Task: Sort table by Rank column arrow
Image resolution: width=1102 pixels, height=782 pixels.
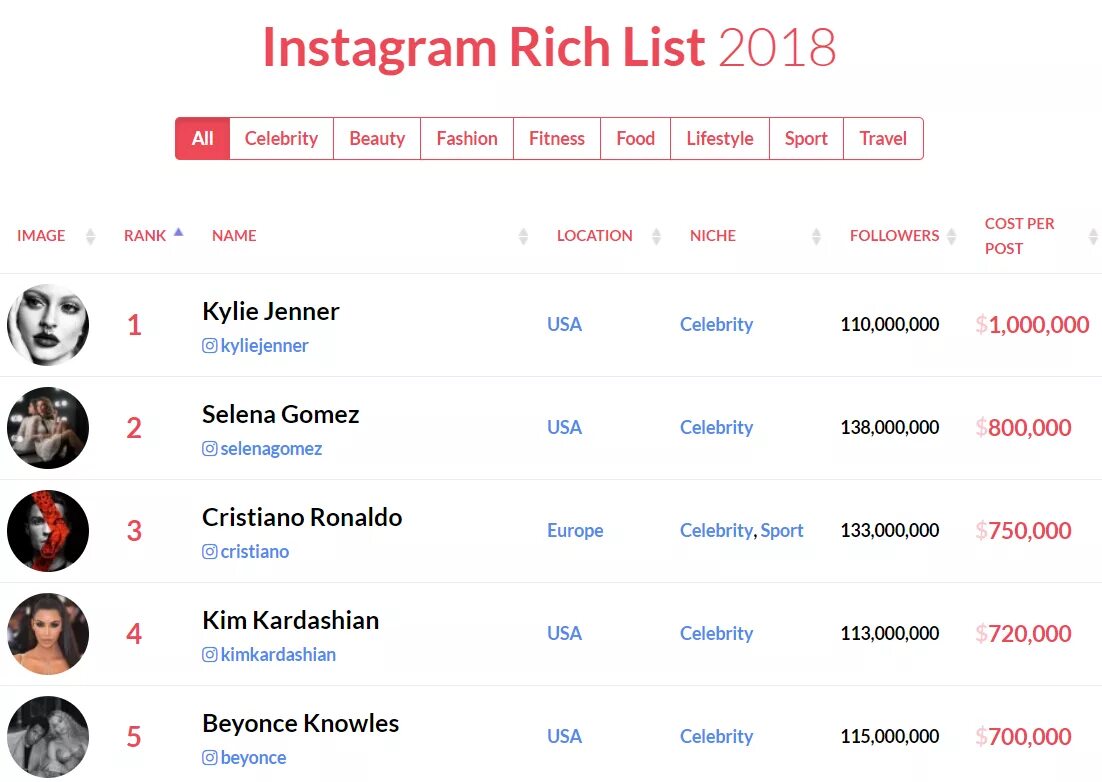Action: (x=178, y=232)
